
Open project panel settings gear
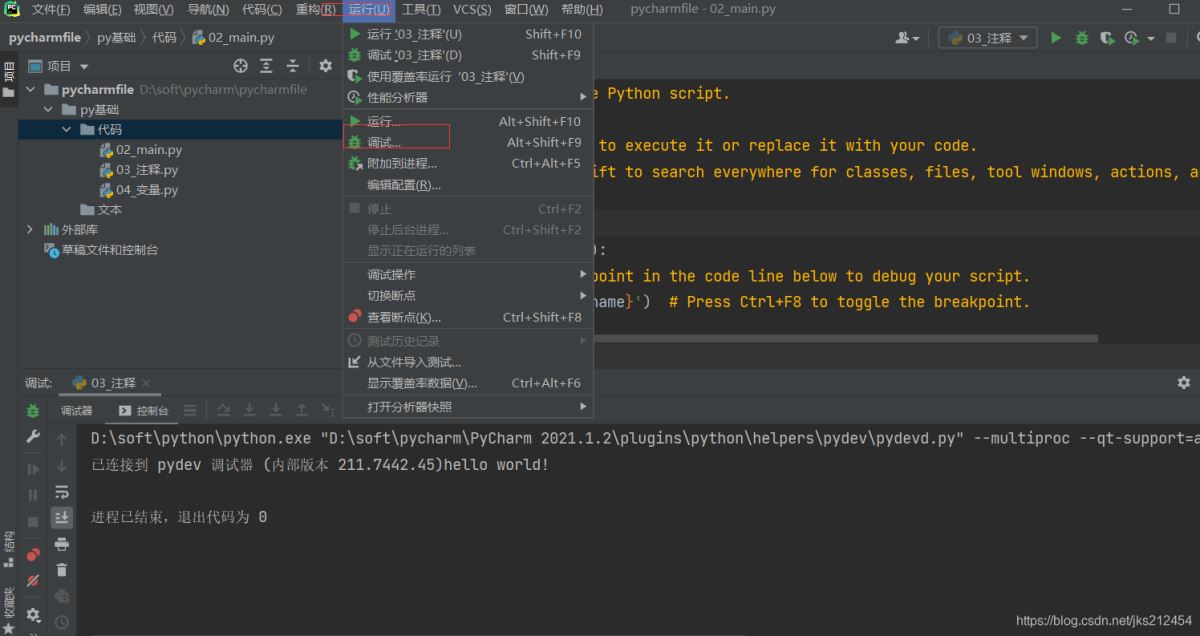[325, 66]
